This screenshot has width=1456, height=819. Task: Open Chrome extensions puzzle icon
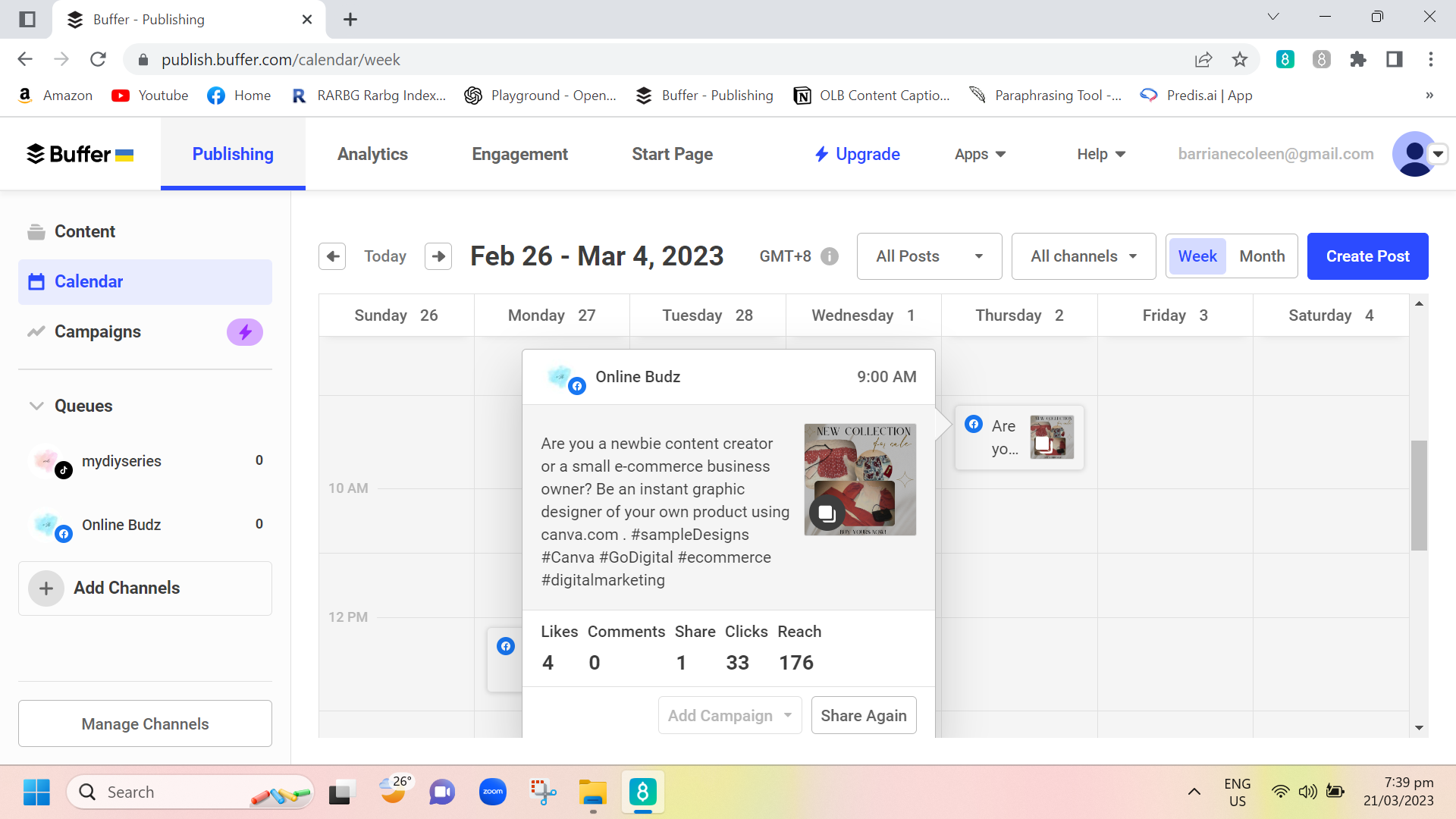(x=1358, y=59)
